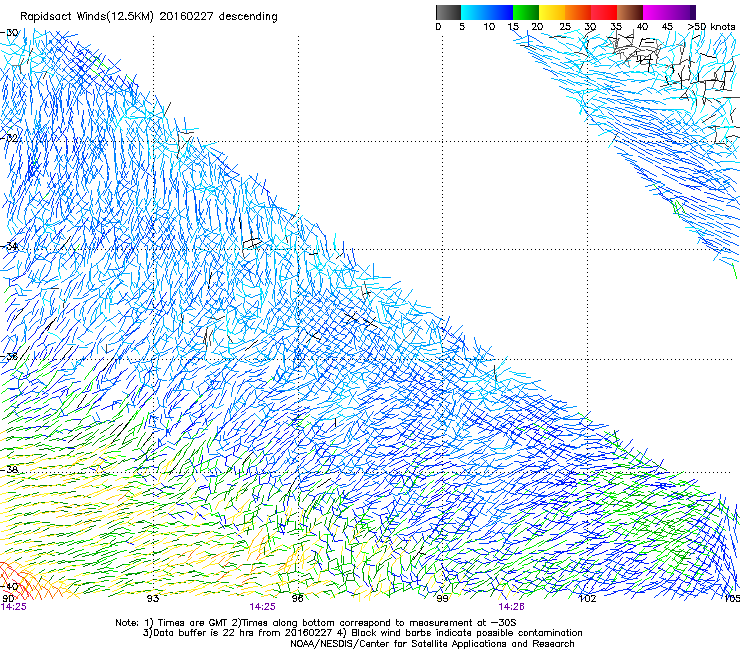Click the orange 25-30 knots legend swatch

(578, 12)
